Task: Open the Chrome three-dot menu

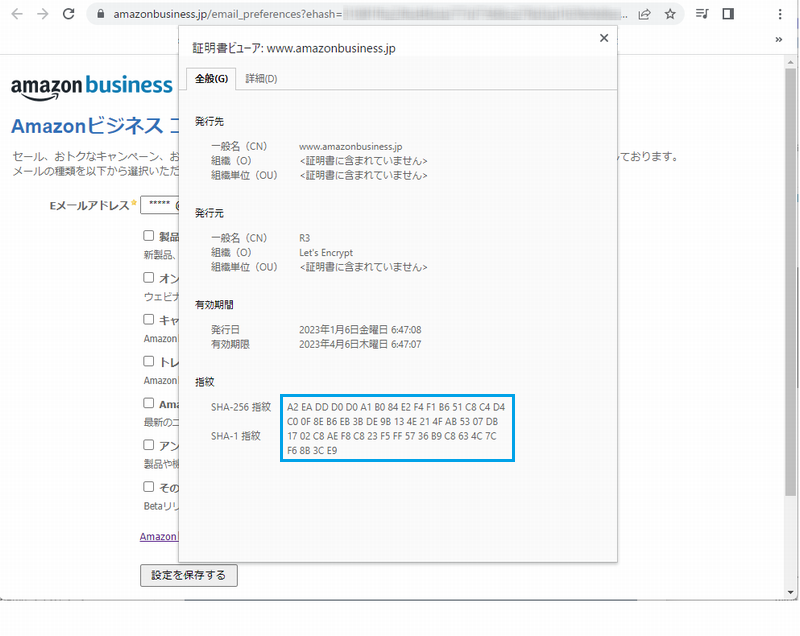Action: pyautogui.click(x=779, y=14)
